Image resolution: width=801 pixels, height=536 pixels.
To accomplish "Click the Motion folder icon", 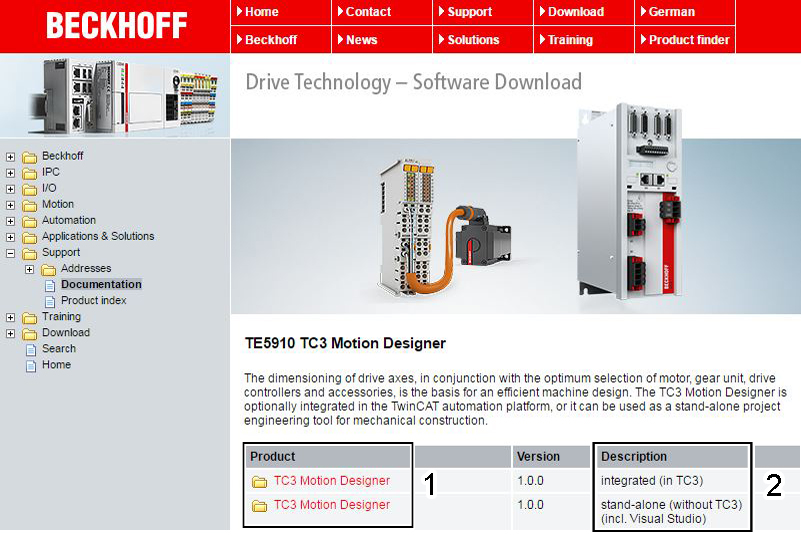I will point(30,205).
